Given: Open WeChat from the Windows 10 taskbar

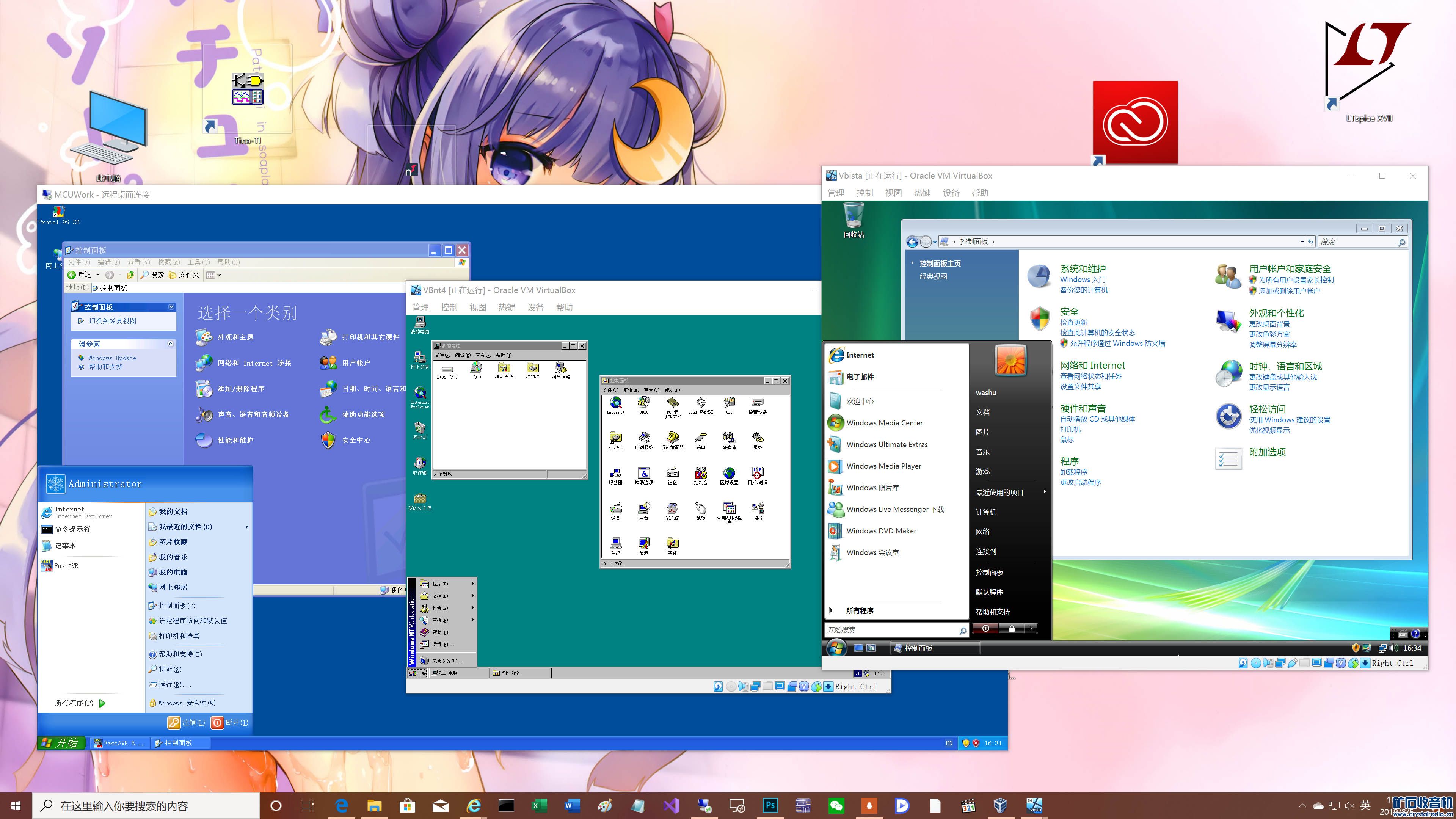Looking at the screenshot, I should click(836, 805).
